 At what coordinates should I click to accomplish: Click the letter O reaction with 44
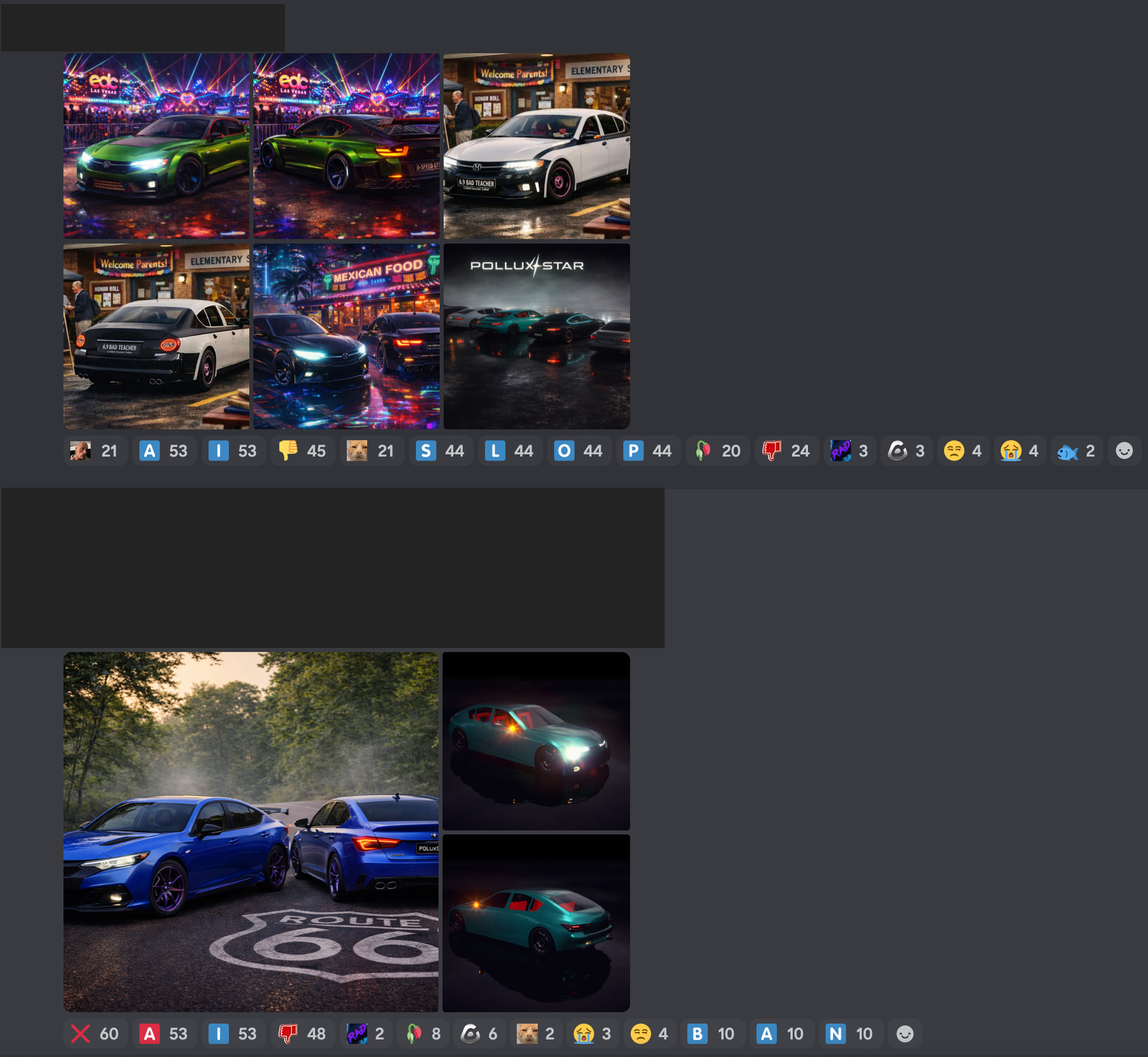coord(578,451)
